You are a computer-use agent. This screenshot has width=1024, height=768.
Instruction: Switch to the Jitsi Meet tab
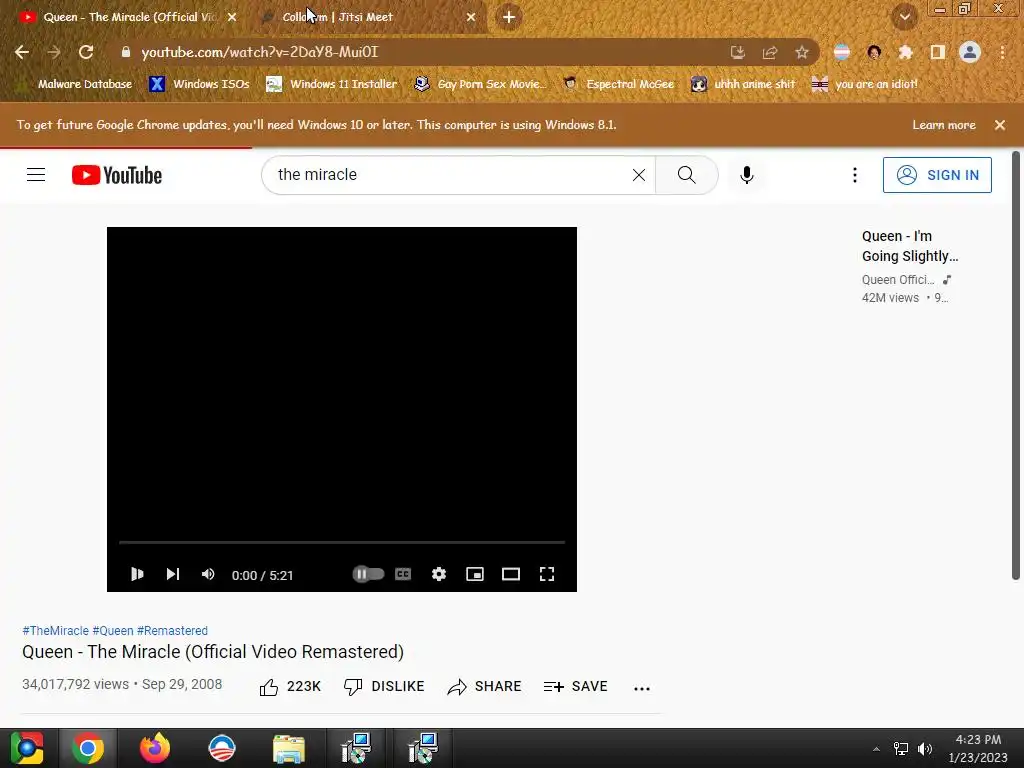[x=366, y=17]
